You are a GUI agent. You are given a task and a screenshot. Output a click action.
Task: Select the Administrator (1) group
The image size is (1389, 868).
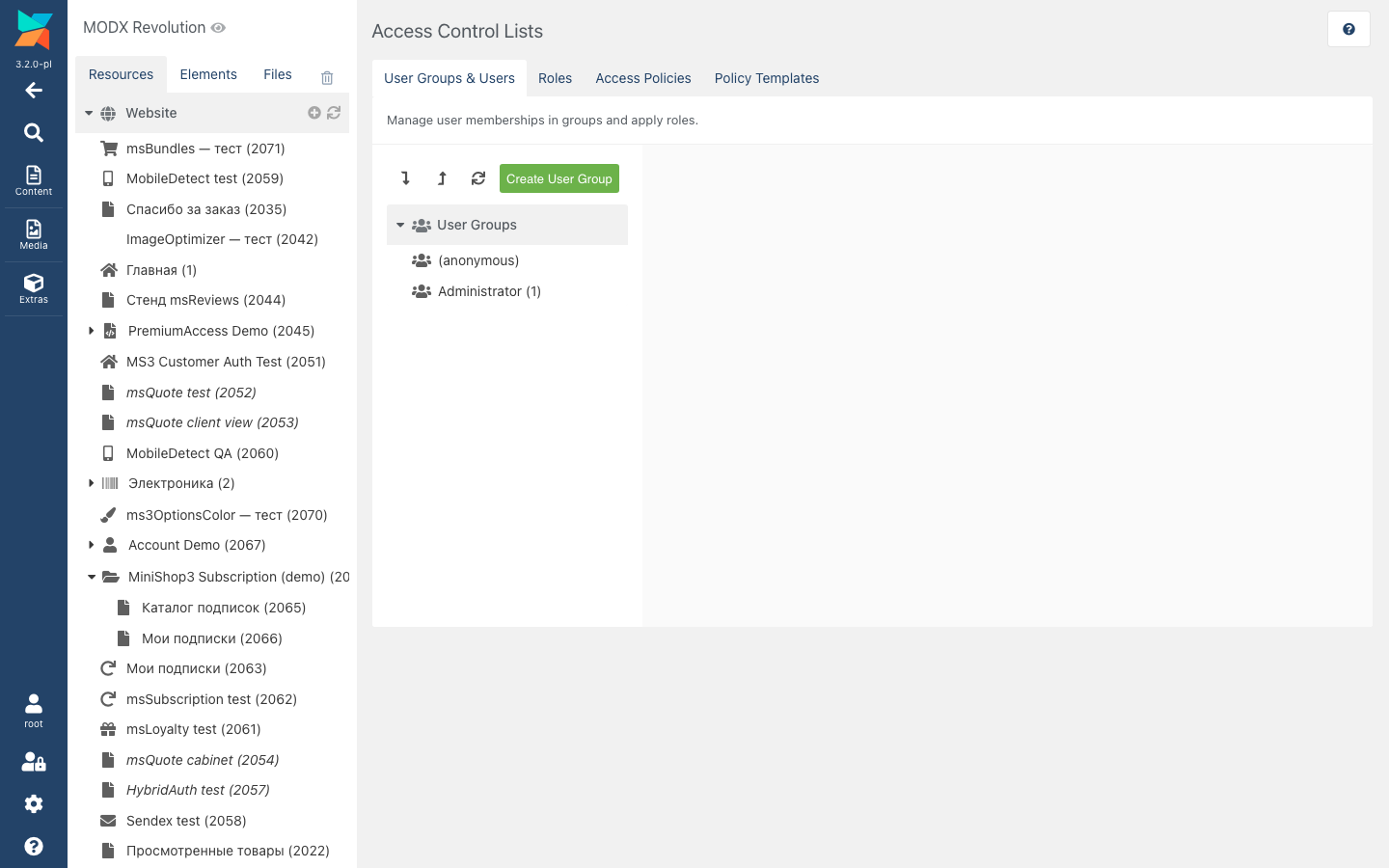click(x=489, y=291)
